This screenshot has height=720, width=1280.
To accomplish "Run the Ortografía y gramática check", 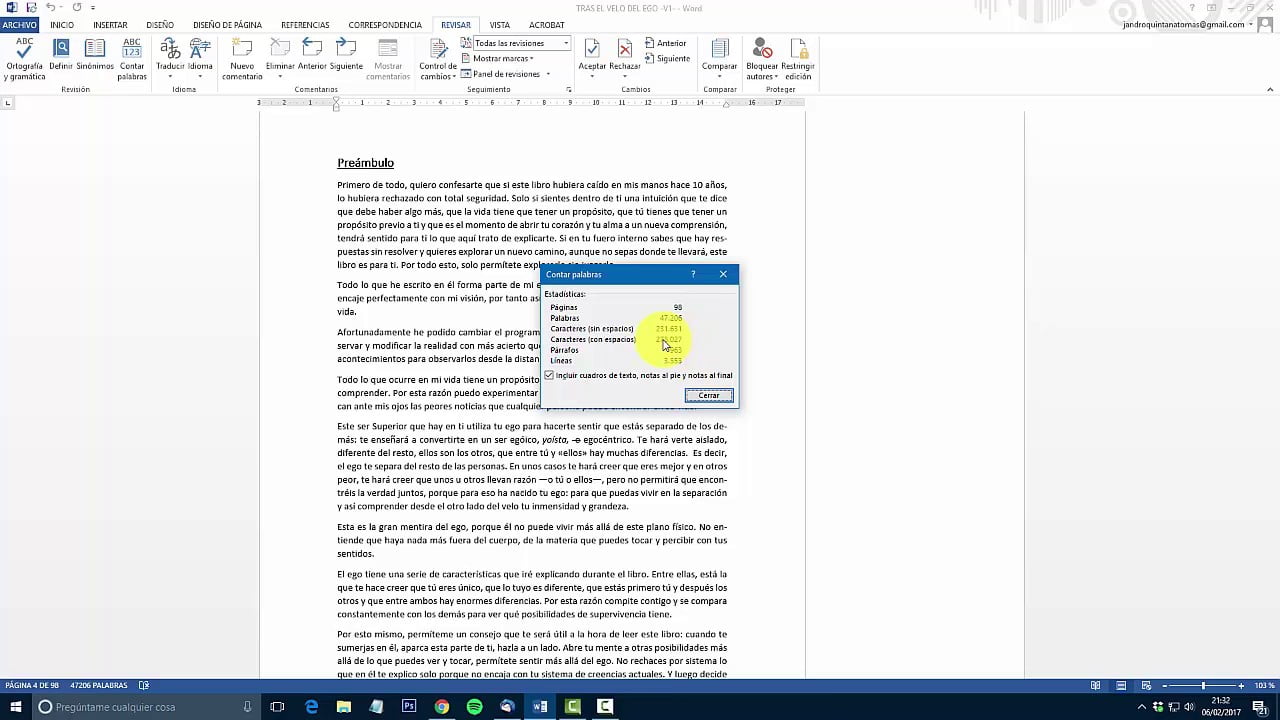I will [x=24, y=60].
